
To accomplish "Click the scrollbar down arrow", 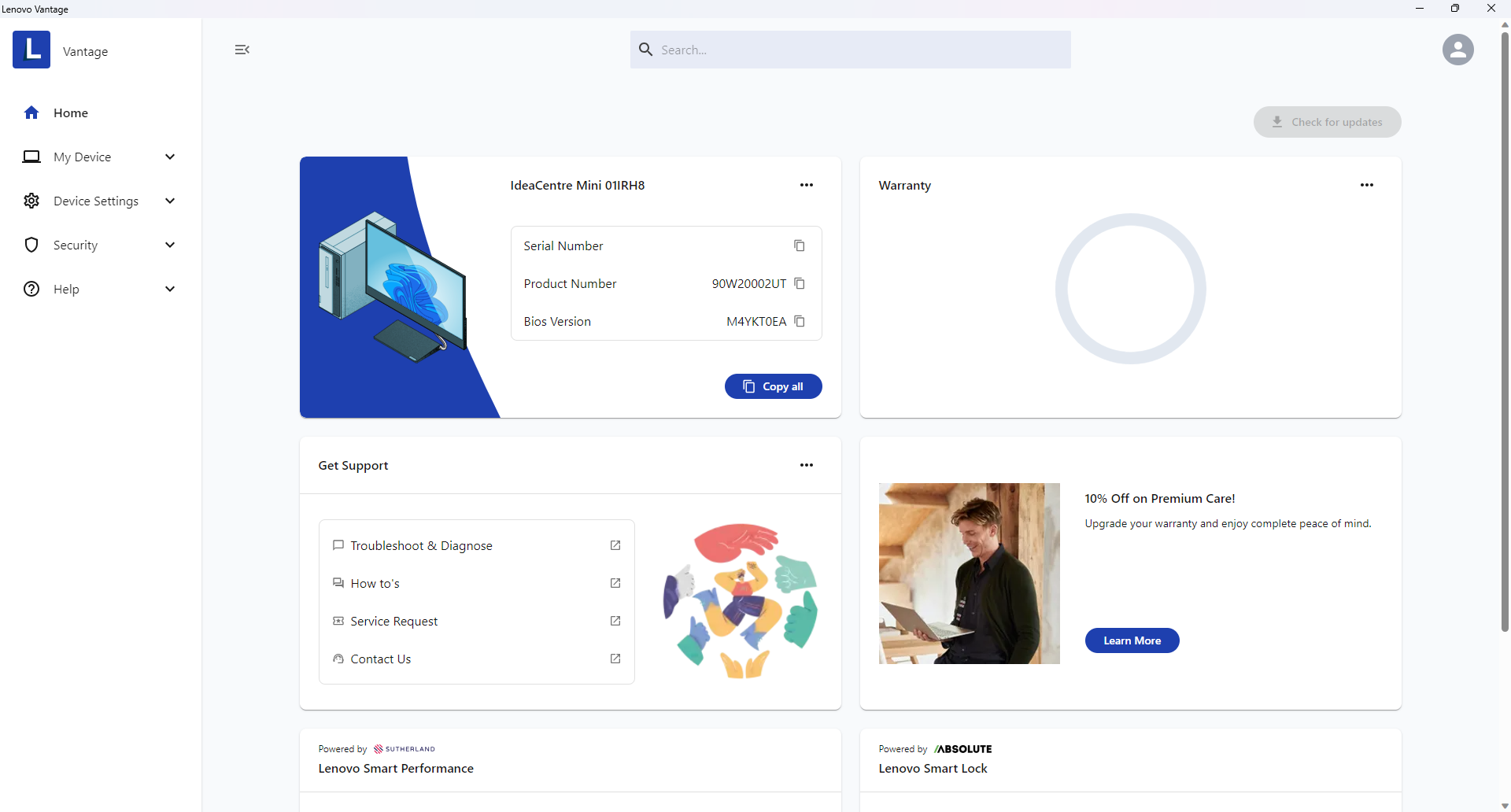I will point(1505,806).
